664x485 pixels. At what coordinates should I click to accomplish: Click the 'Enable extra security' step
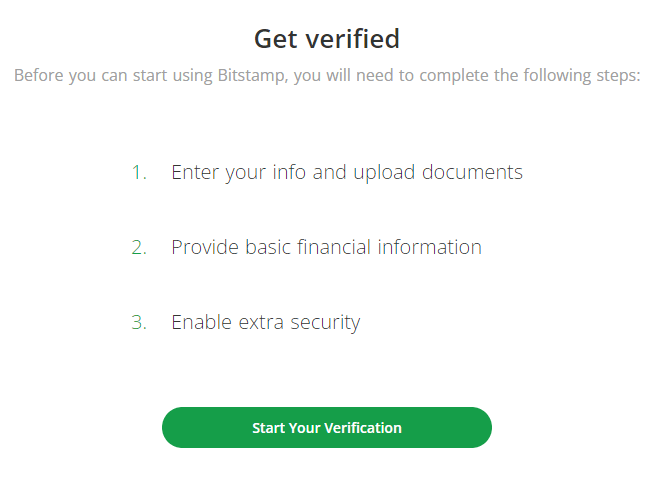pyautogui.click(x=265, y=322)
